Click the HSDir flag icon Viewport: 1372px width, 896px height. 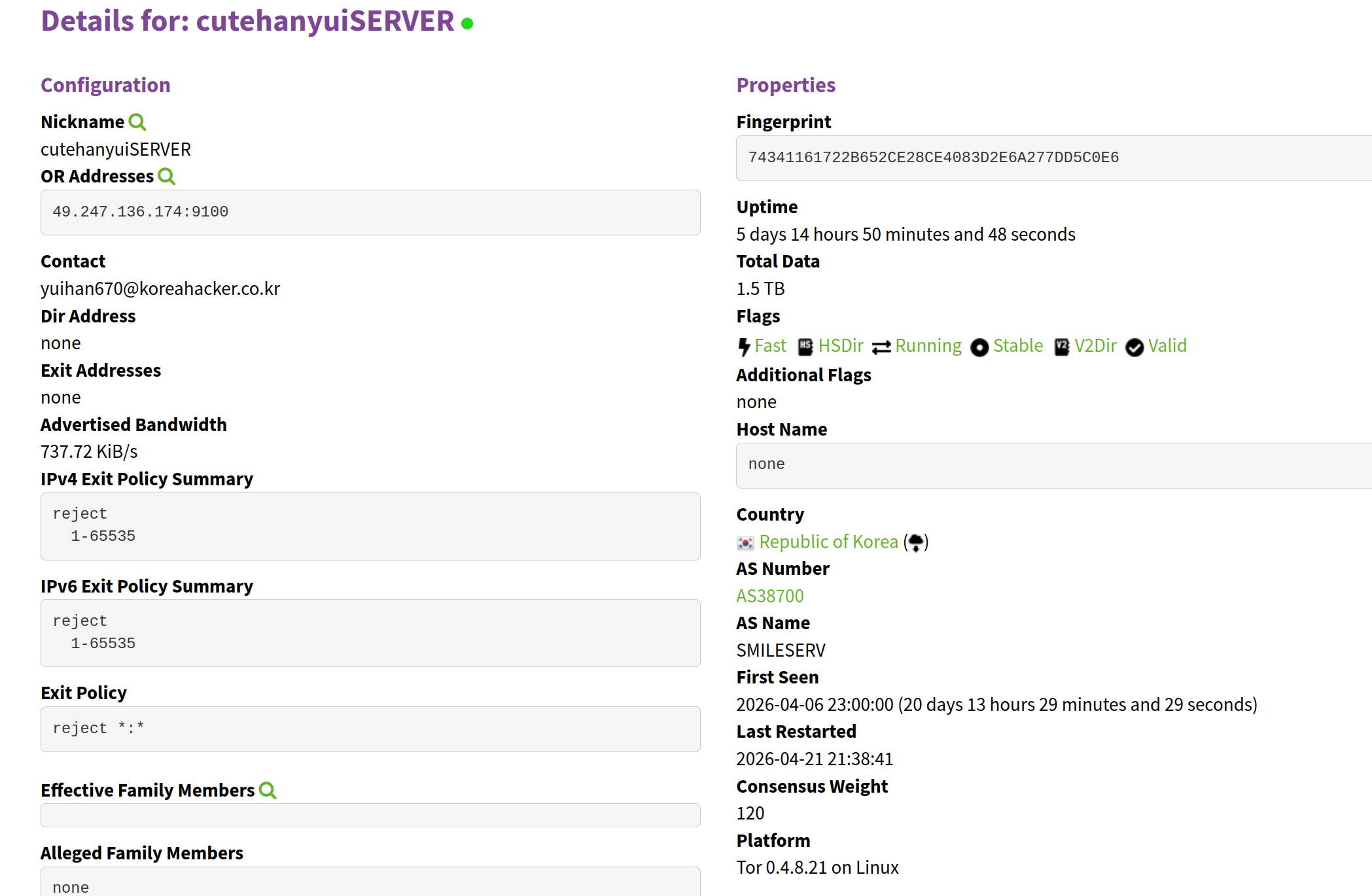click(805, 347)
